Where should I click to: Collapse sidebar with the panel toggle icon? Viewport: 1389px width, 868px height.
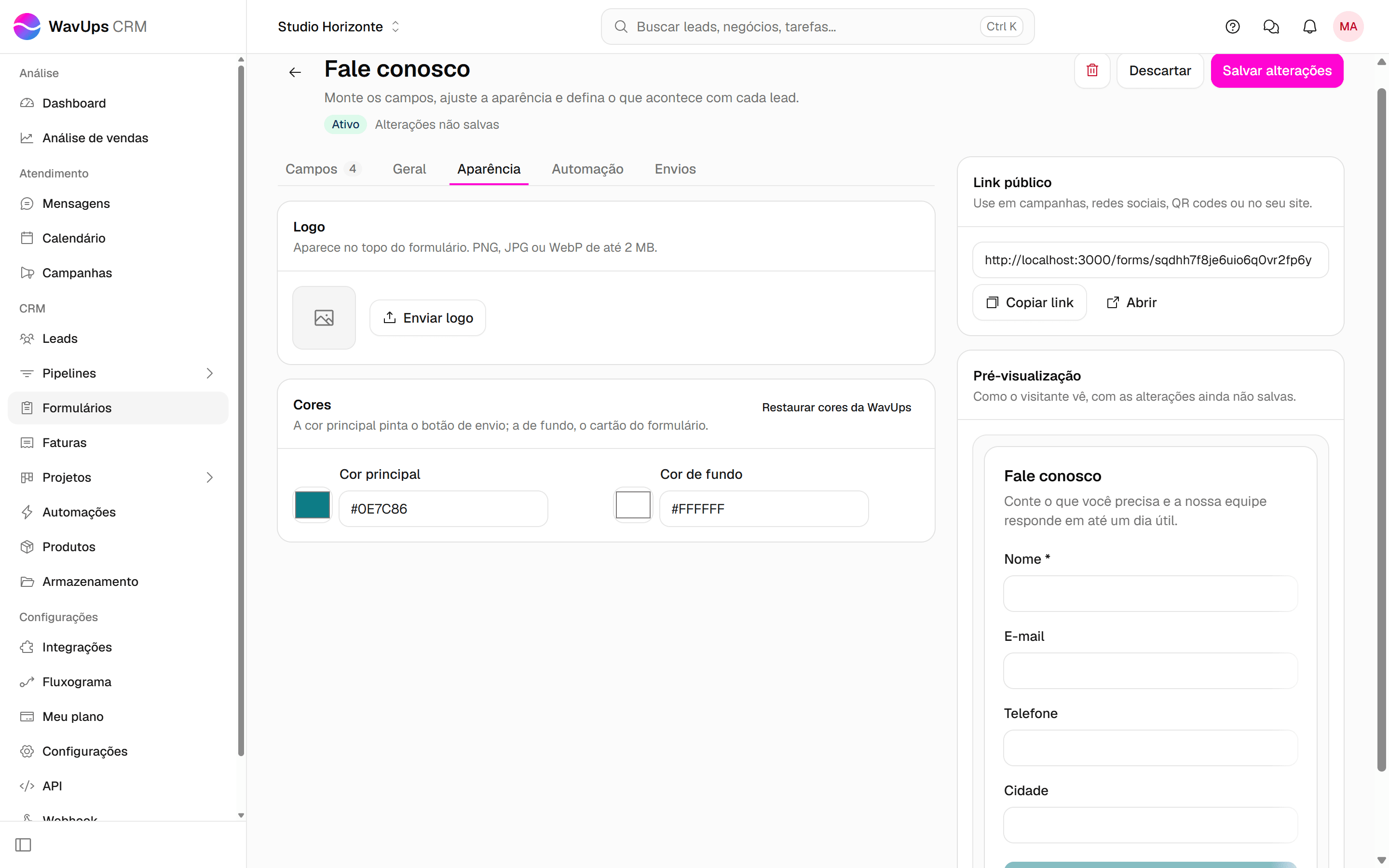point(23,844)
